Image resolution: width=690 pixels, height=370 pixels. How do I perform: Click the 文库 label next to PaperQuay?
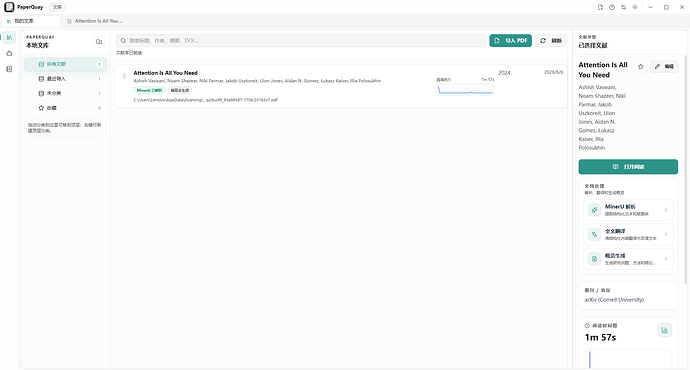point(57,7)
